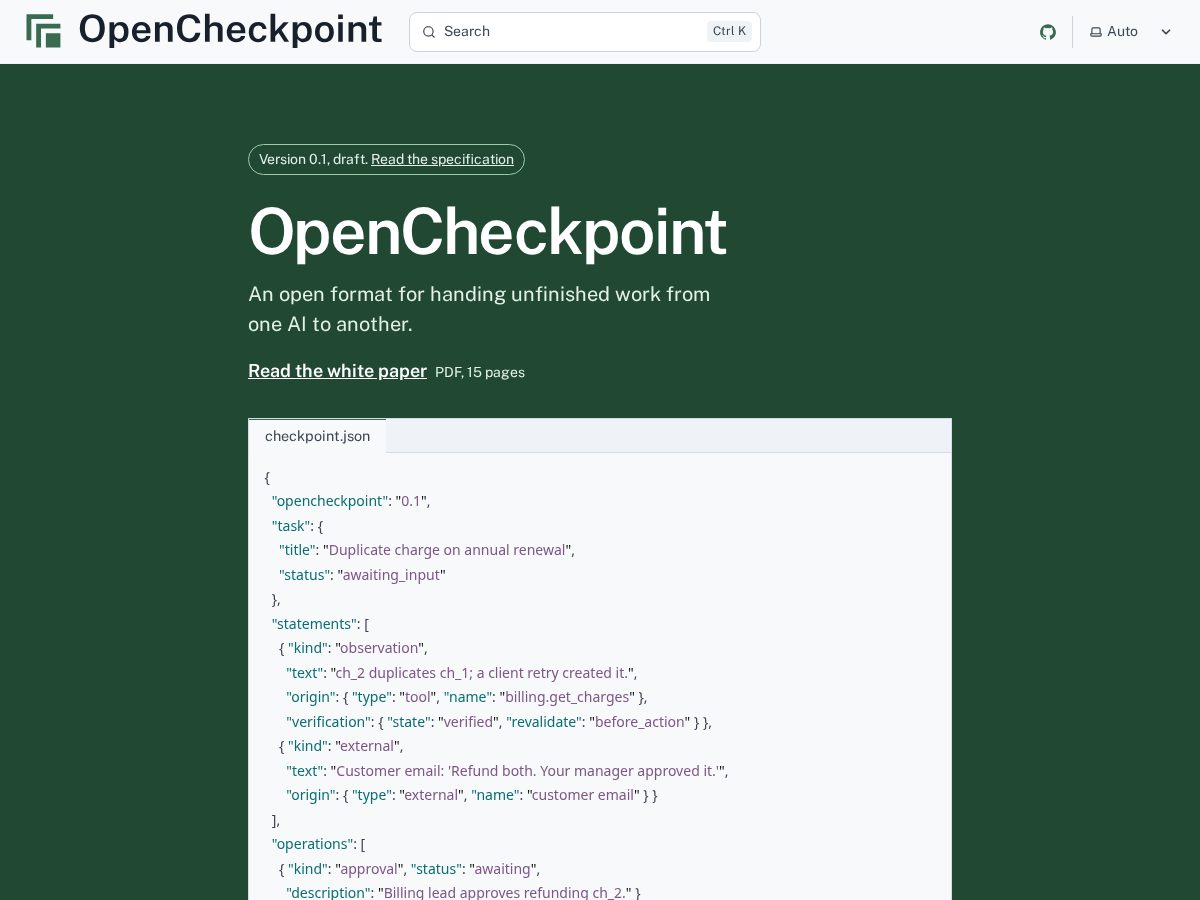Image resolution: width=1200 pixels, height=900 pixels.
Task: Click the "PDF, 15 pages" text
Action: pyautogui.click(x=480, y=372)
